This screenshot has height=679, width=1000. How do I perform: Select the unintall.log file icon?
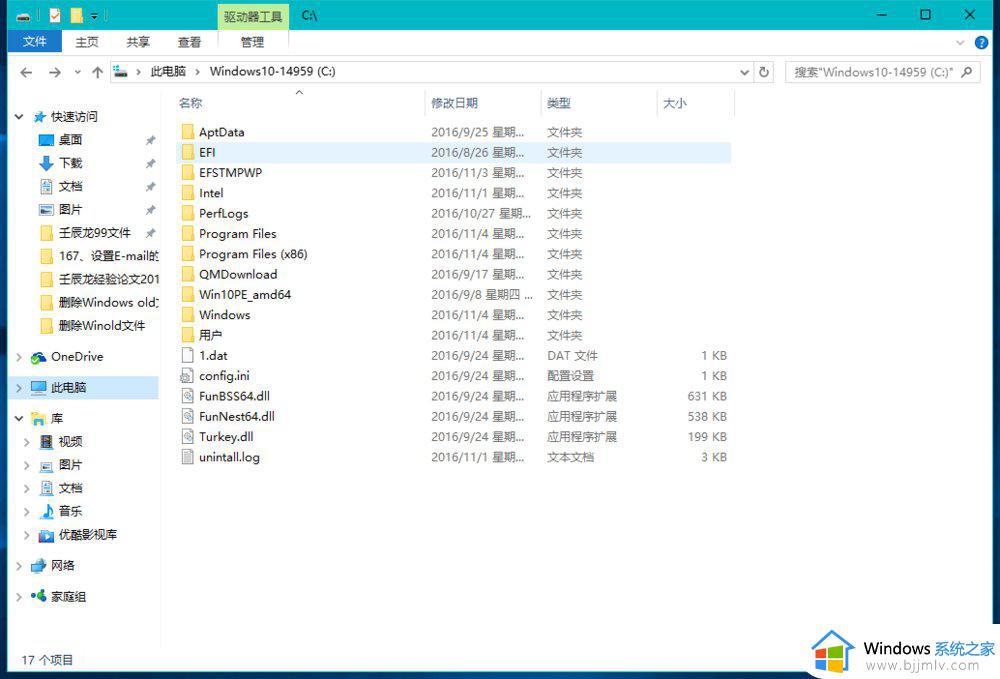coord(188,457)
